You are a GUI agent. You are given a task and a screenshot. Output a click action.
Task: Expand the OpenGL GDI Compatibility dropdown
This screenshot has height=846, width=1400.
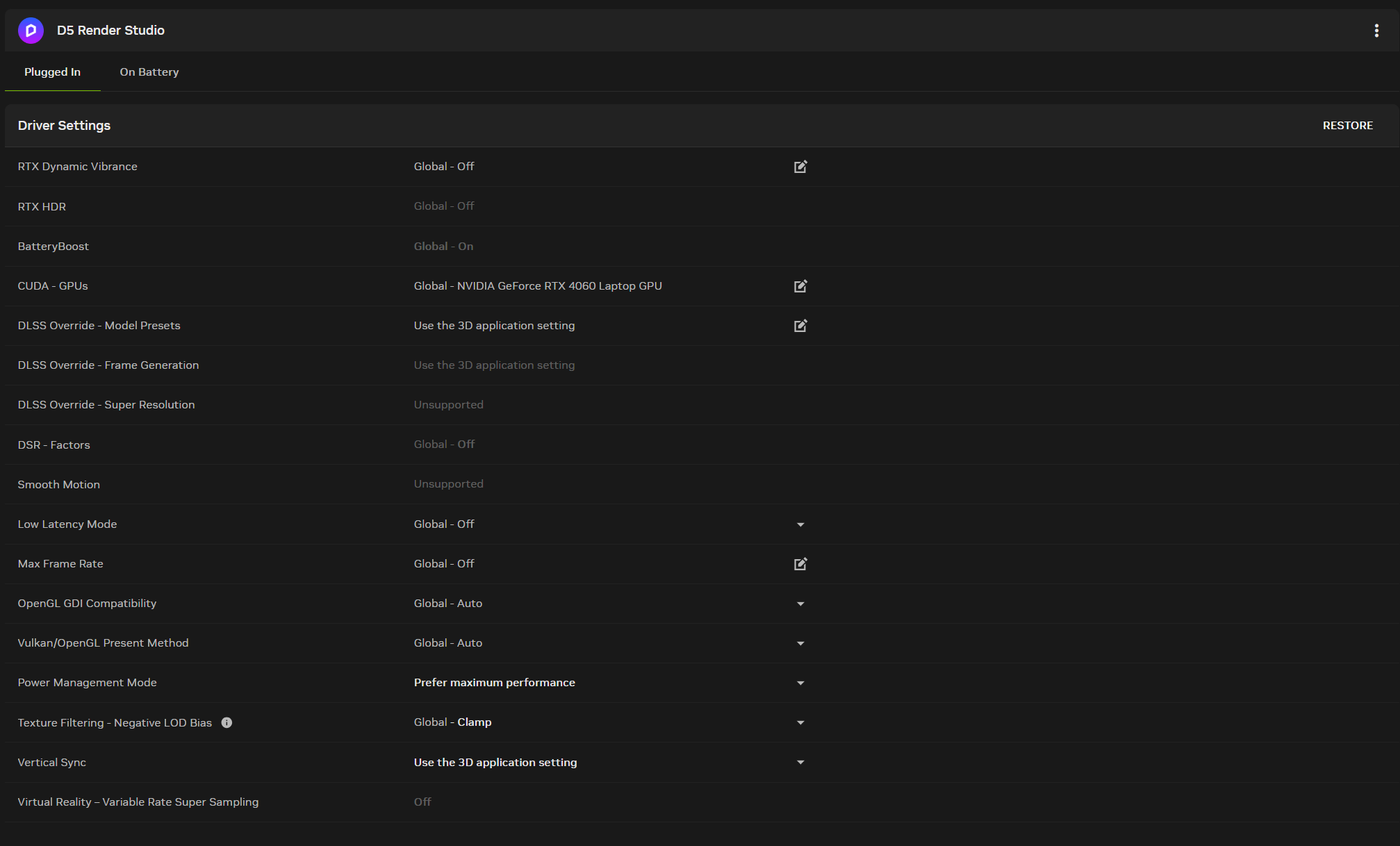click(x=800, y=604)
